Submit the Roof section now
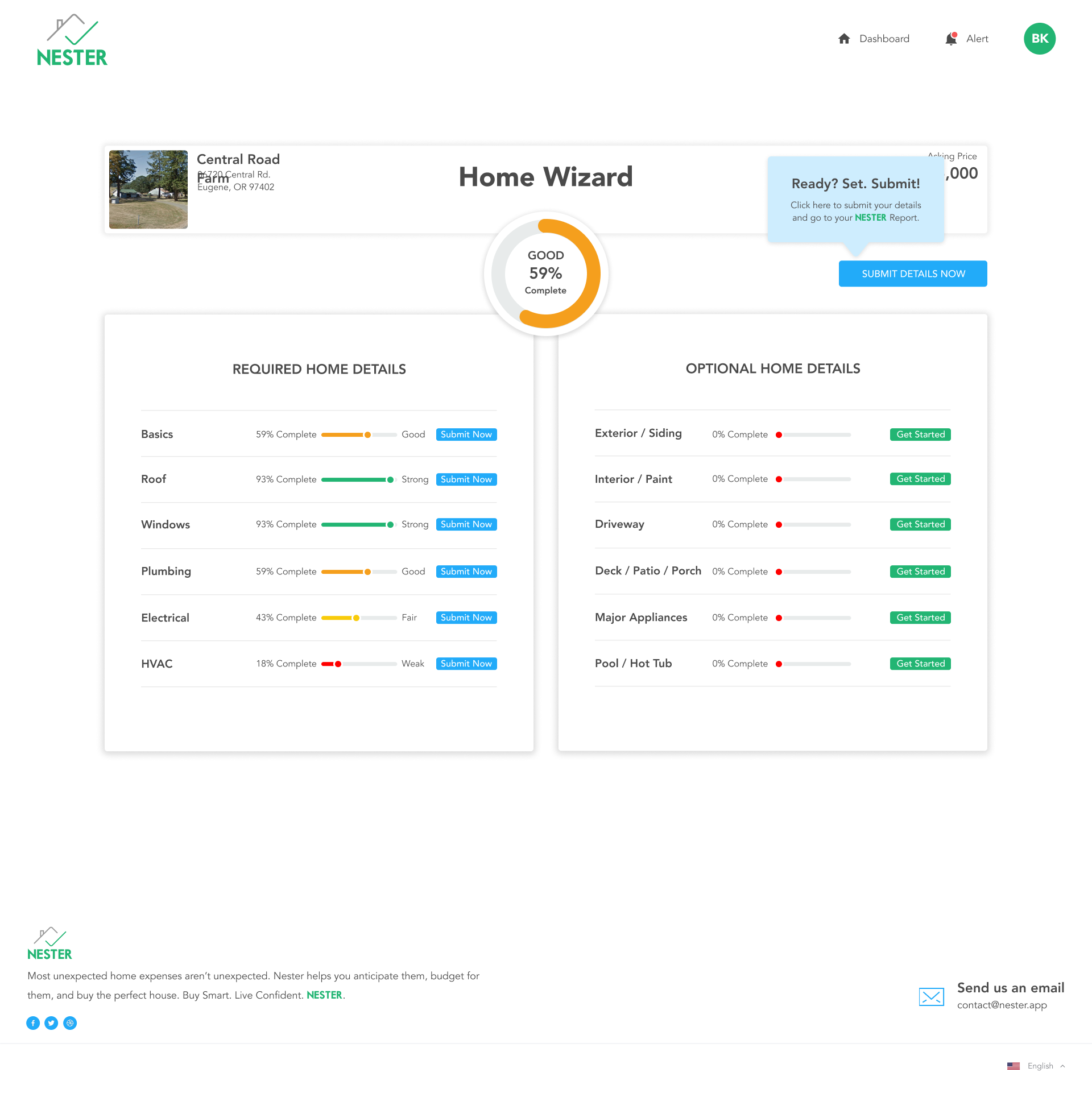This screenshot has height=1093, width=1092. (x=466, y=479)
